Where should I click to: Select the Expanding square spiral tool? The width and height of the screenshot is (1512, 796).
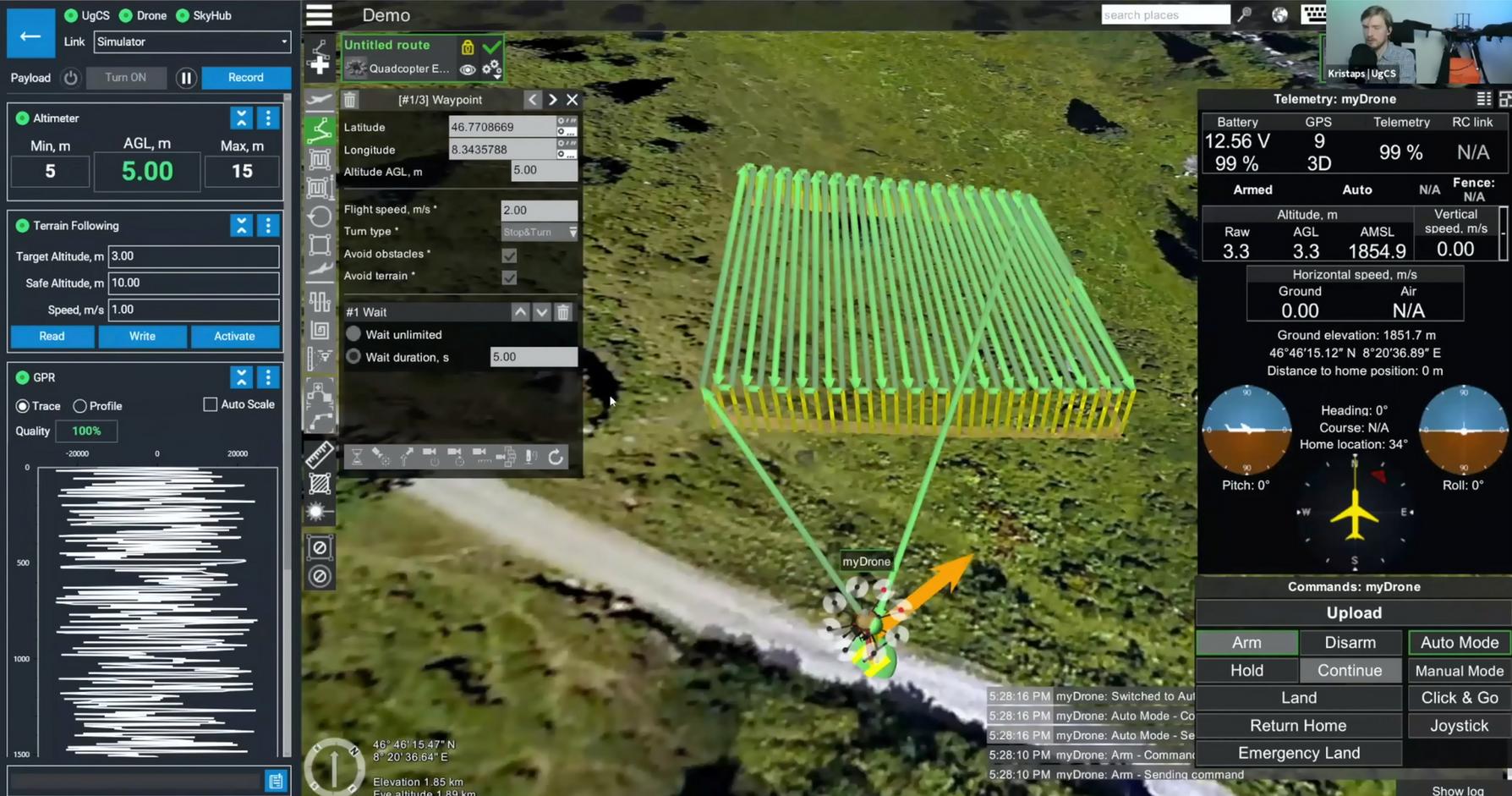pyautogui.click(x=320, y=330)
